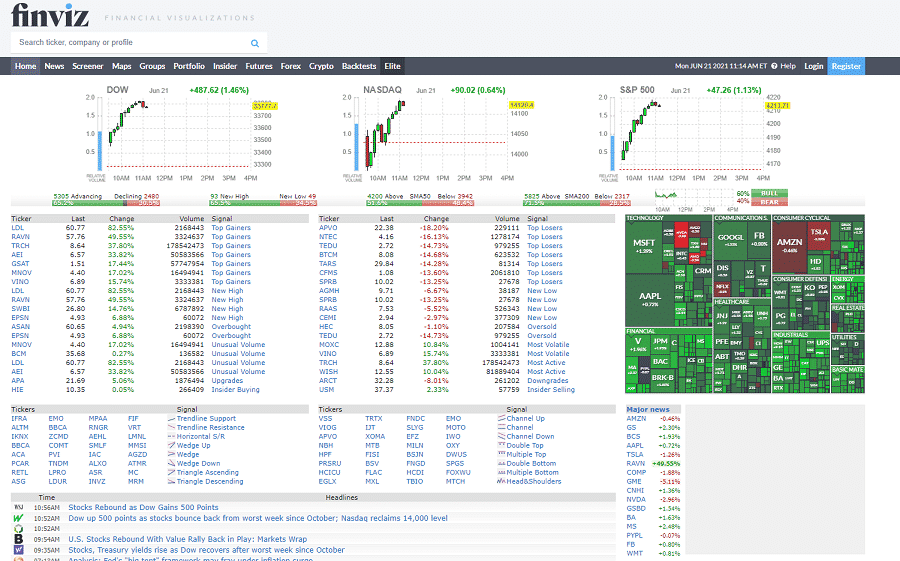Viewport: 900px width, 561px height.
Task: Click the search magnifier icon
Action: click(255, 43)
